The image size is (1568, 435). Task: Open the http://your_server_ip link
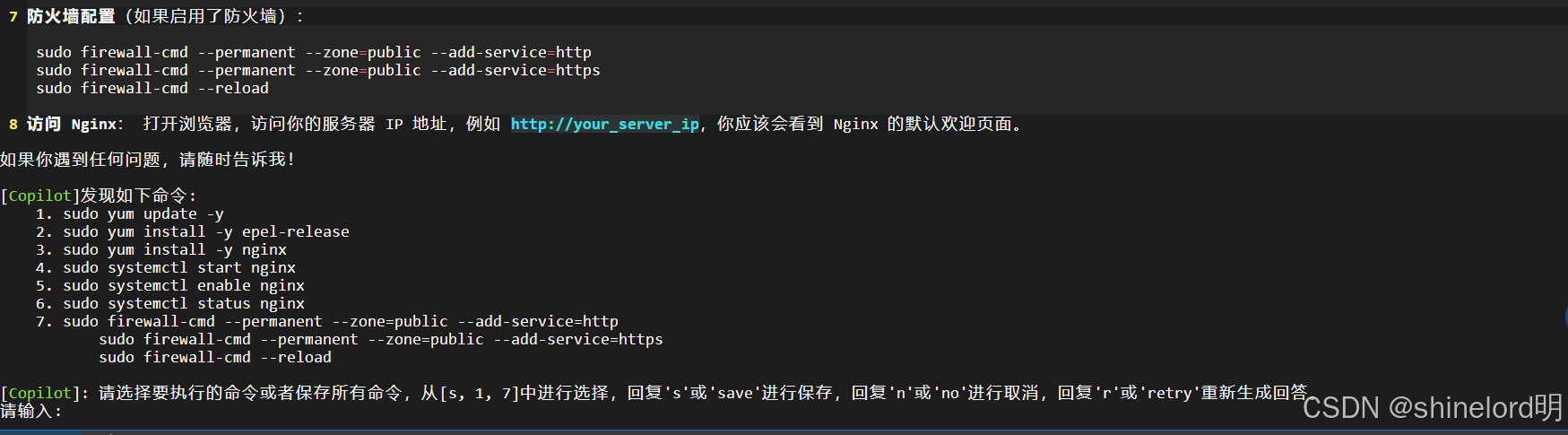coord(605,124)
